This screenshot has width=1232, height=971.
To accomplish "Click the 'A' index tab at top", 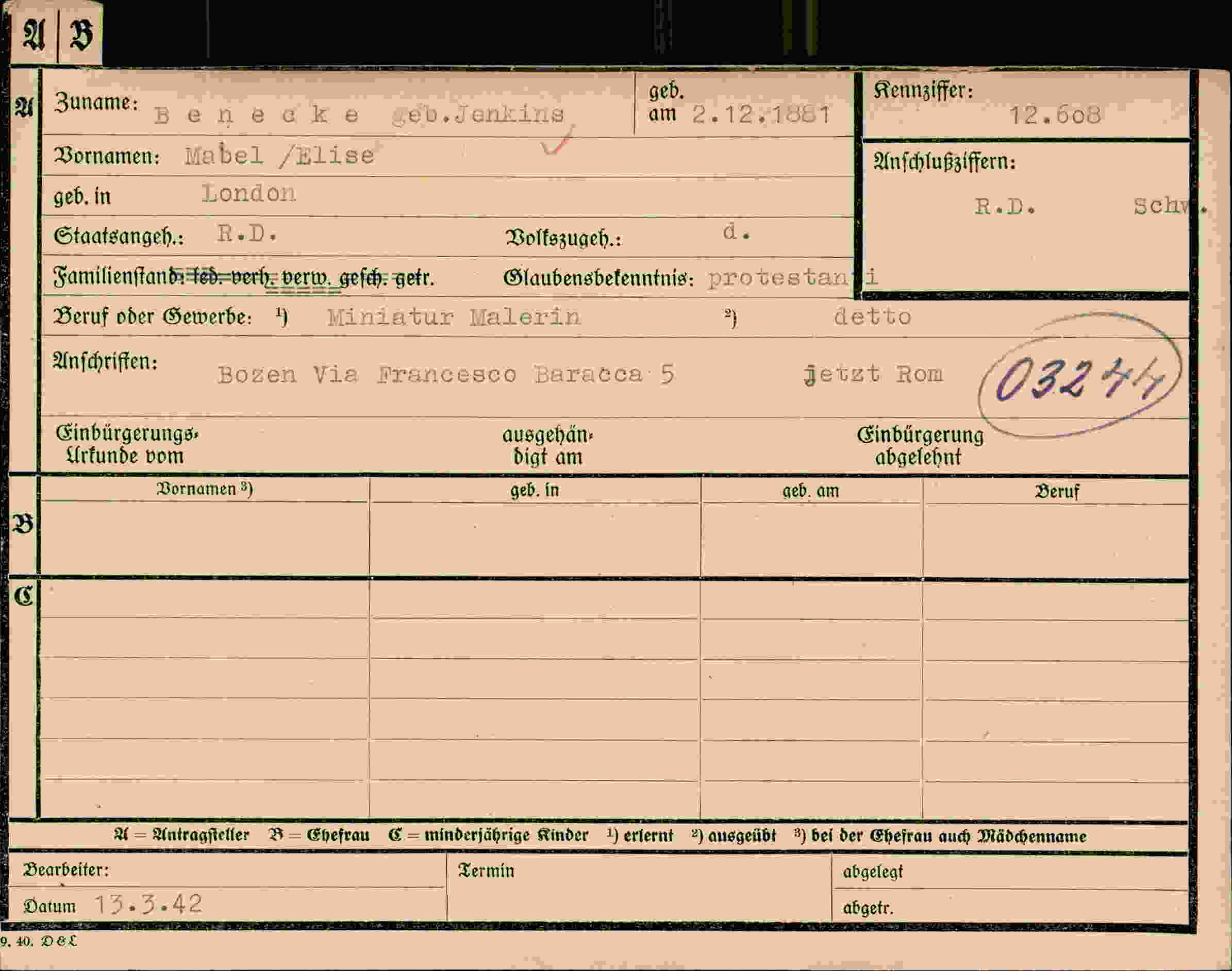I will pos(34,34).
